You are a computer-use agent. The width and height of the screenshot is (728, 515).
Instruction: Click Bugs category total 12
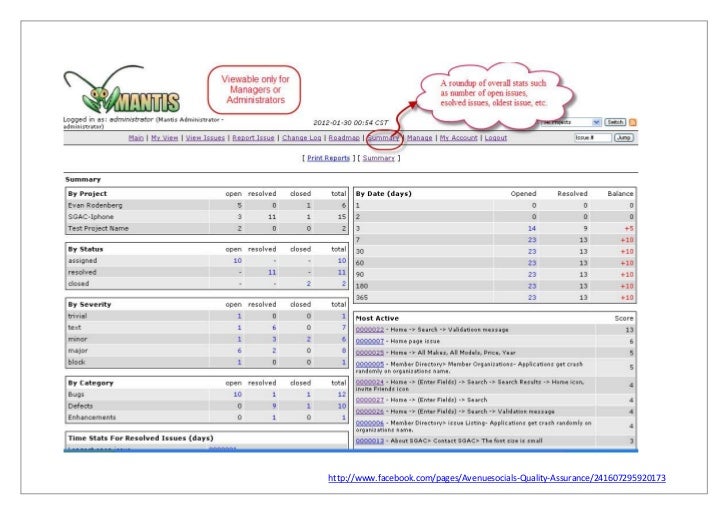tap(342, 395)
